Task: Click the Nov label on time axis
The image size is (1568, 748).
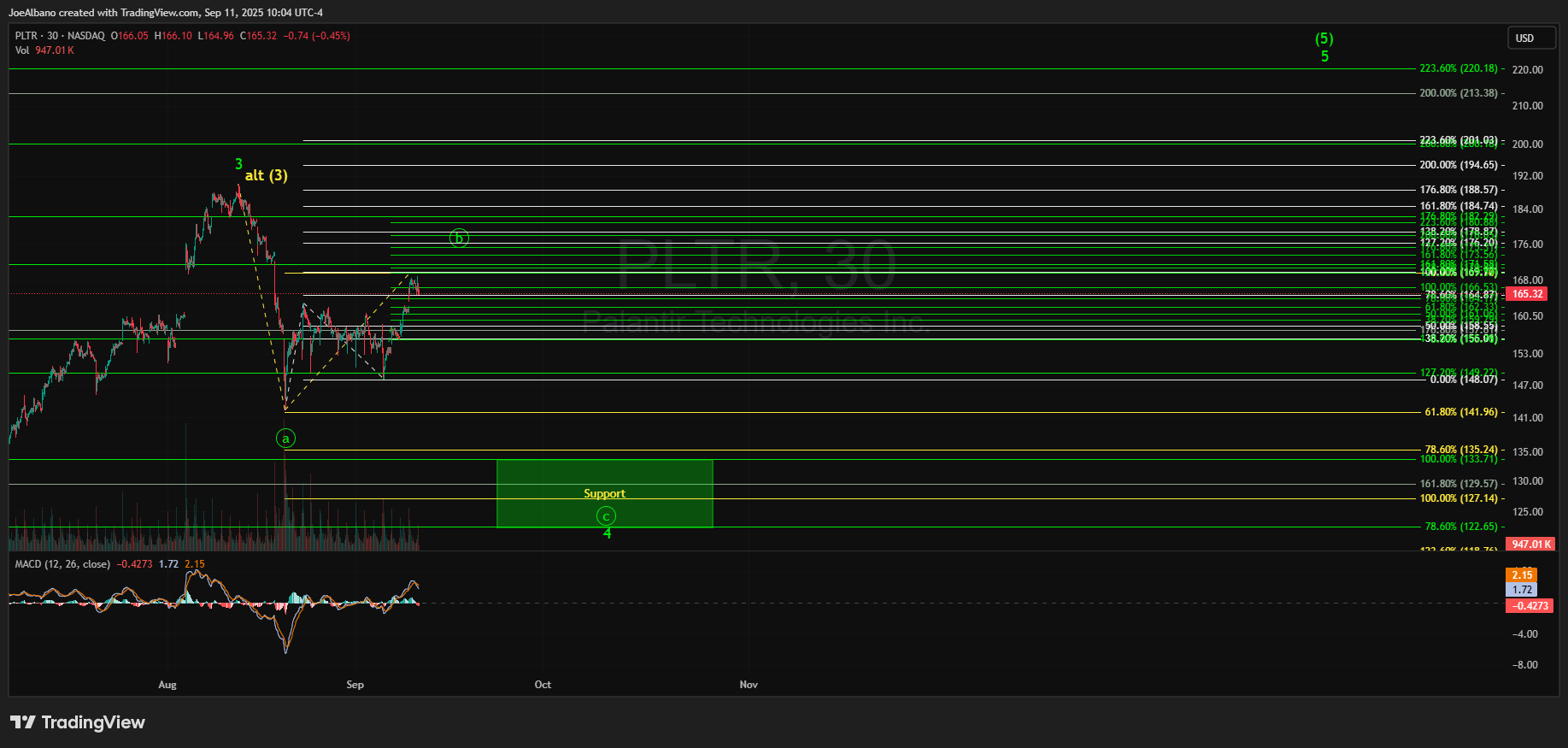Action: coord(749,685)
